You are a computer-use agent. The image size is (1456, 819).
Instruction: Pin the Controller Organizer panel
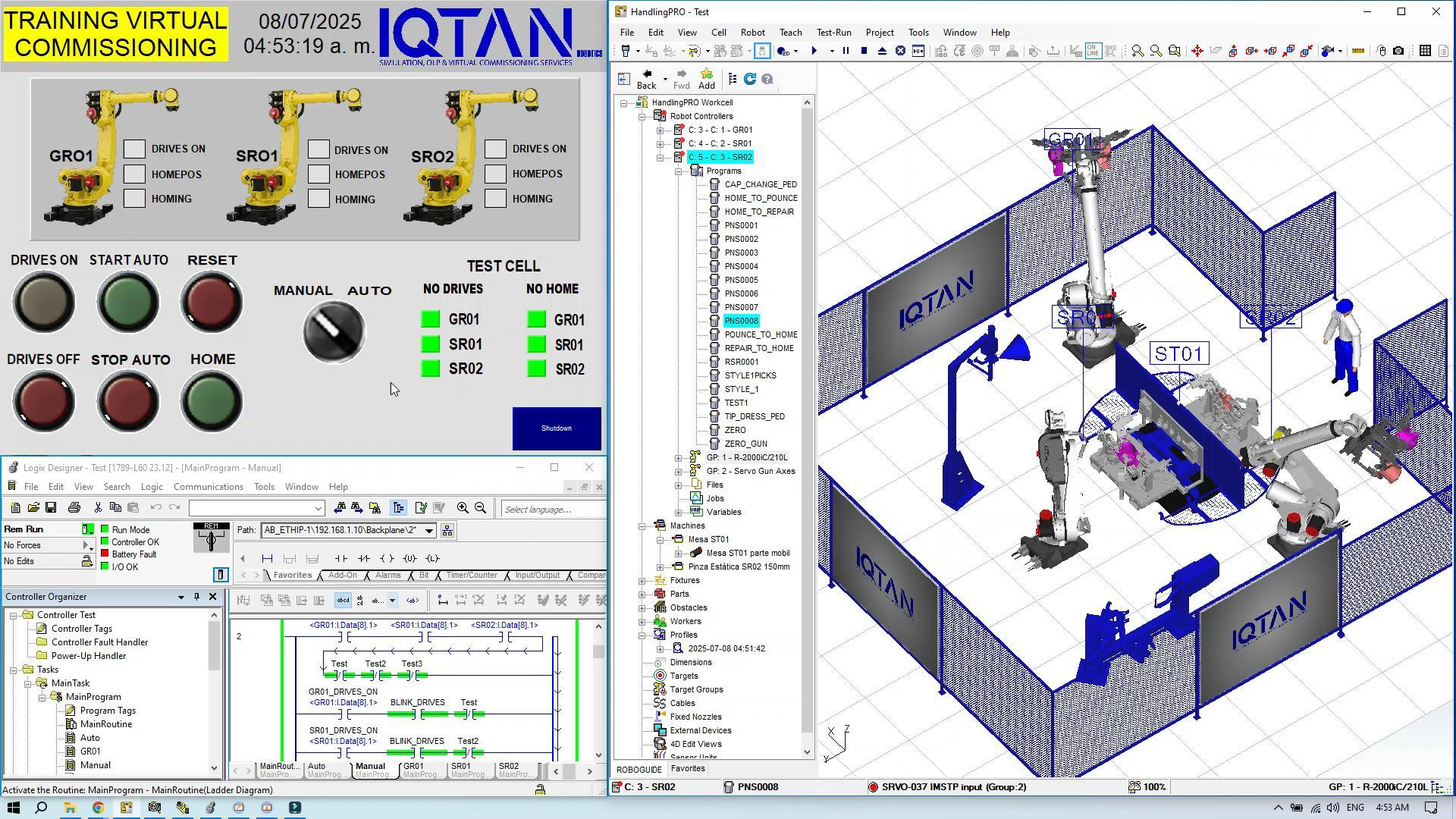click(x=196, y=597)
